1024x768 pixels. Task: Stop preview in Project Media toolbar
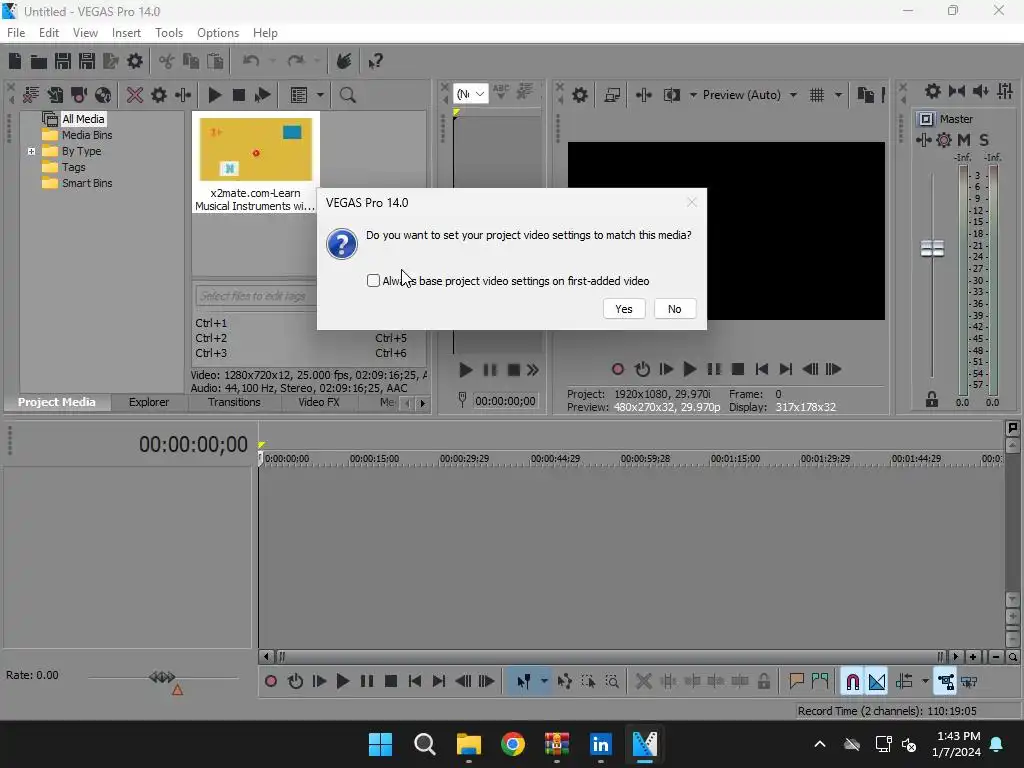[239, 95]
